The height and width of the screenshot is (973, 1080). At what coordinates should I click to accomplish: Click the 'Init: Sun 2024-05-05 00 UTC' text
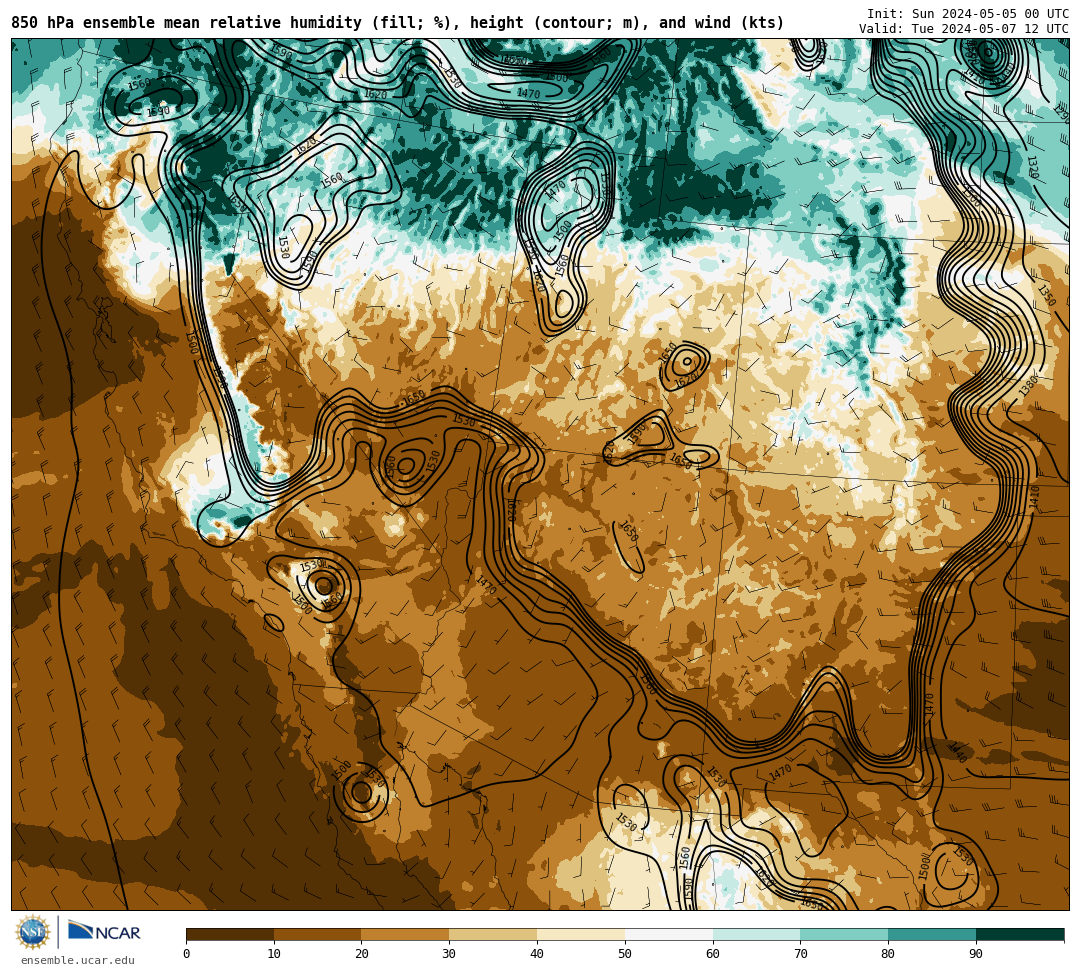pos(968,13)
